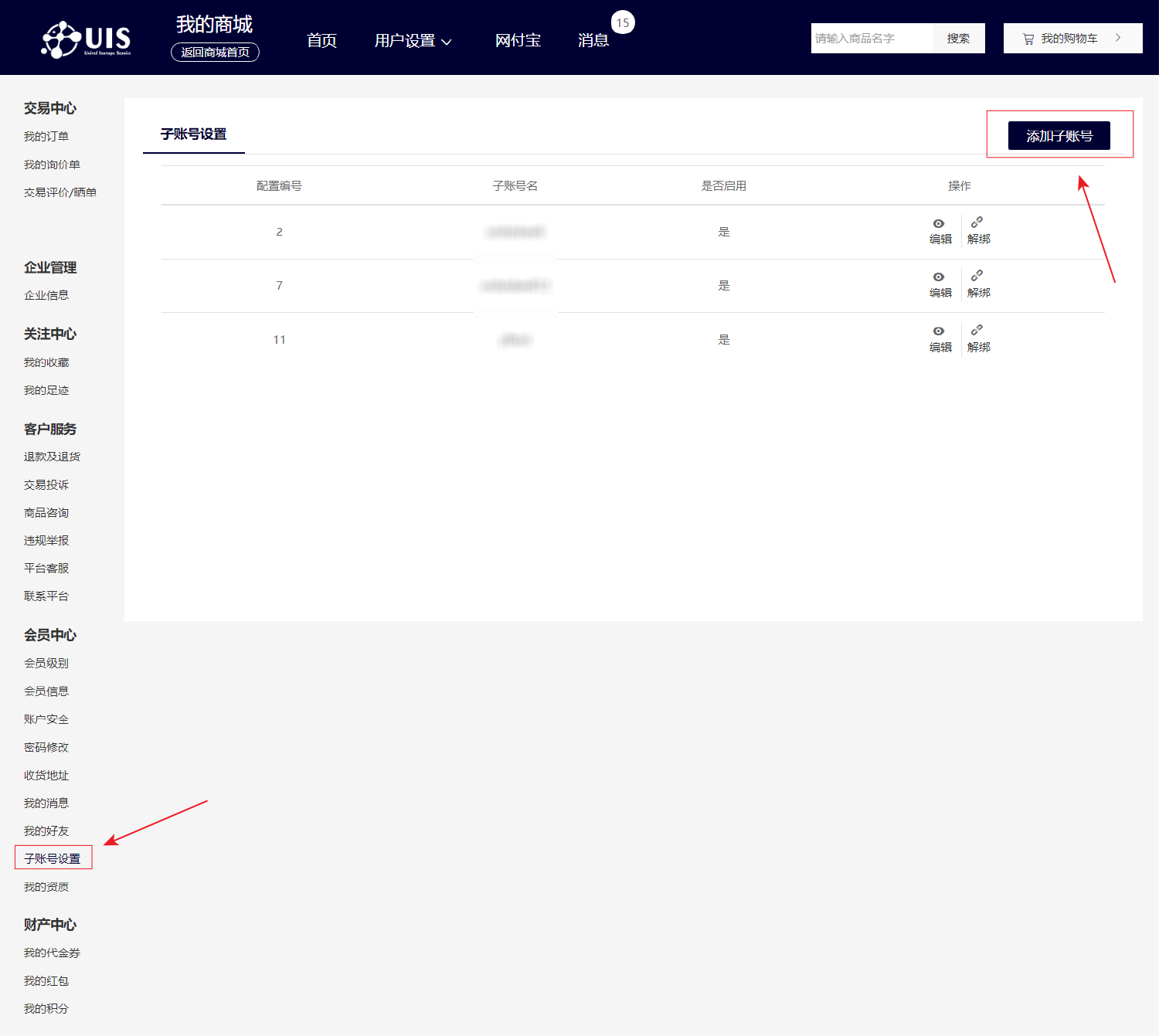The width and height of the screenshot is (1159, 1036).
Task: Open 企业信息 in sidebar
Action: click(x=46, y=295)
